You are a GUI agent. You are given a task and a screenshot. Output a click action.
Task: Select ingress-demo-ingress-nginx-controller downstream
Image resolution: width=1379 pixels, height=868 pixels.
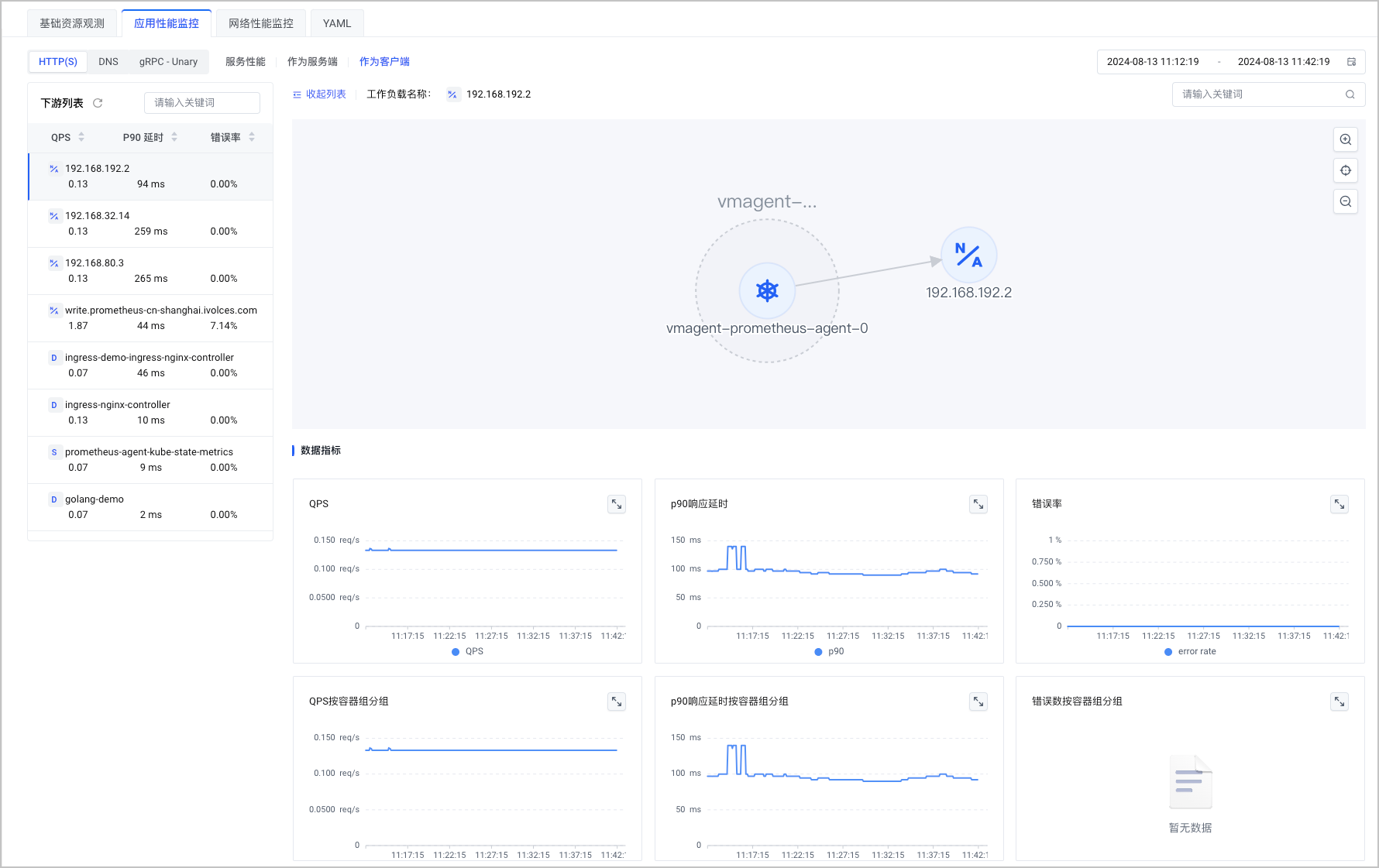click(x=150, y=365)
